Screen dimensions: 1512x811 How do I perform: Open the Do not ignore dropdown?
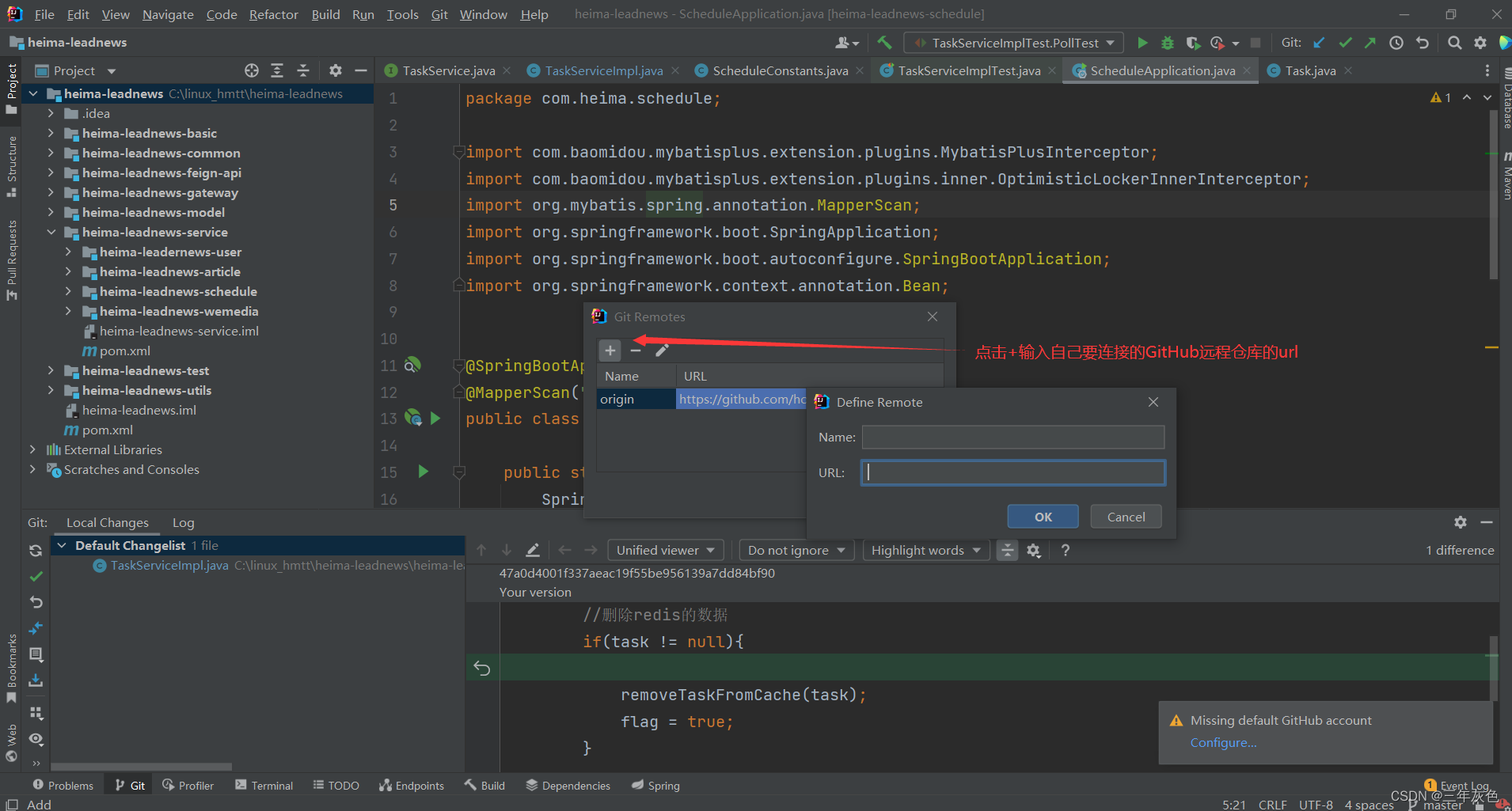click(x=796, y=550)
